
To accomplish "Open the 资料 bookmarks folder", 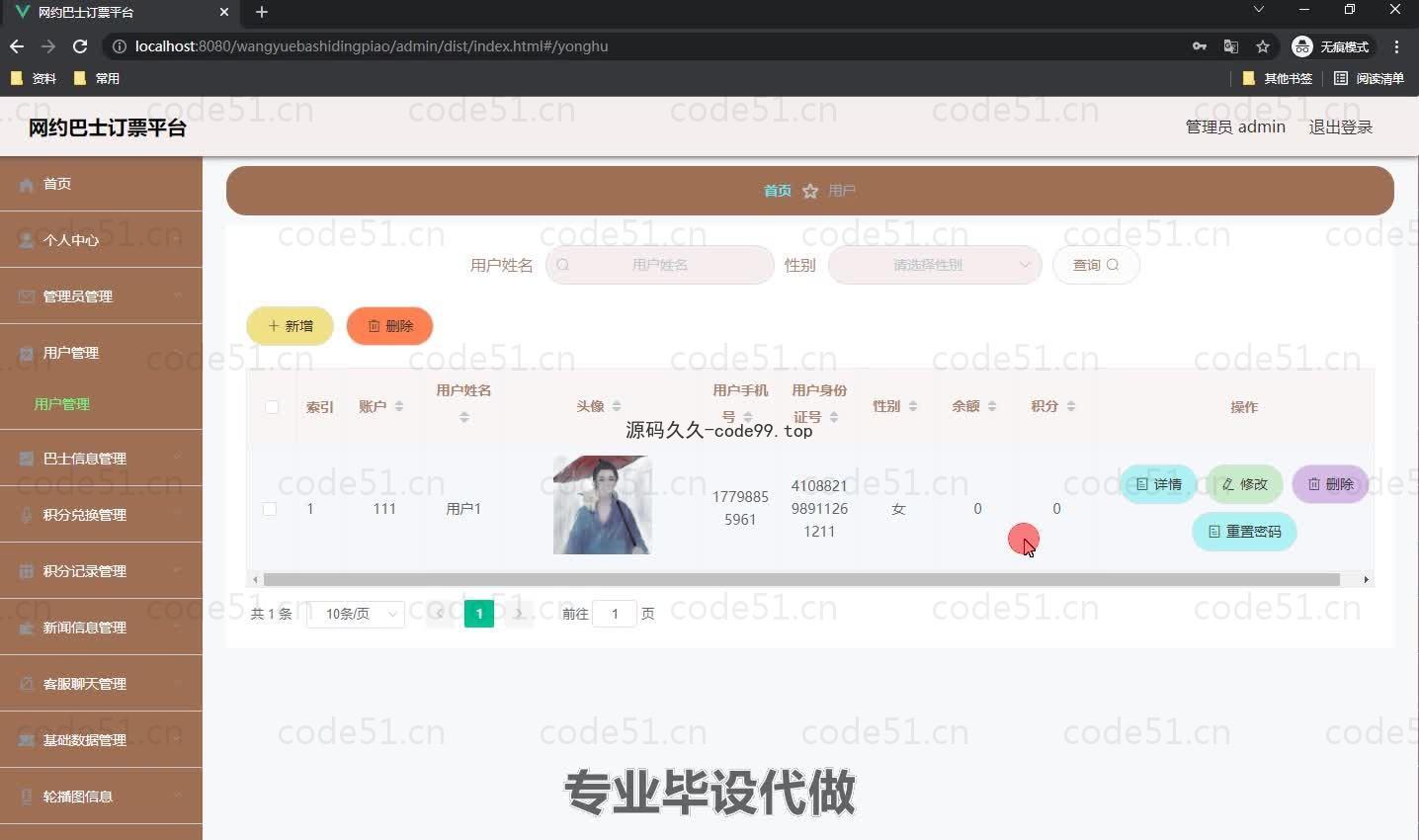I will (34, 78).
